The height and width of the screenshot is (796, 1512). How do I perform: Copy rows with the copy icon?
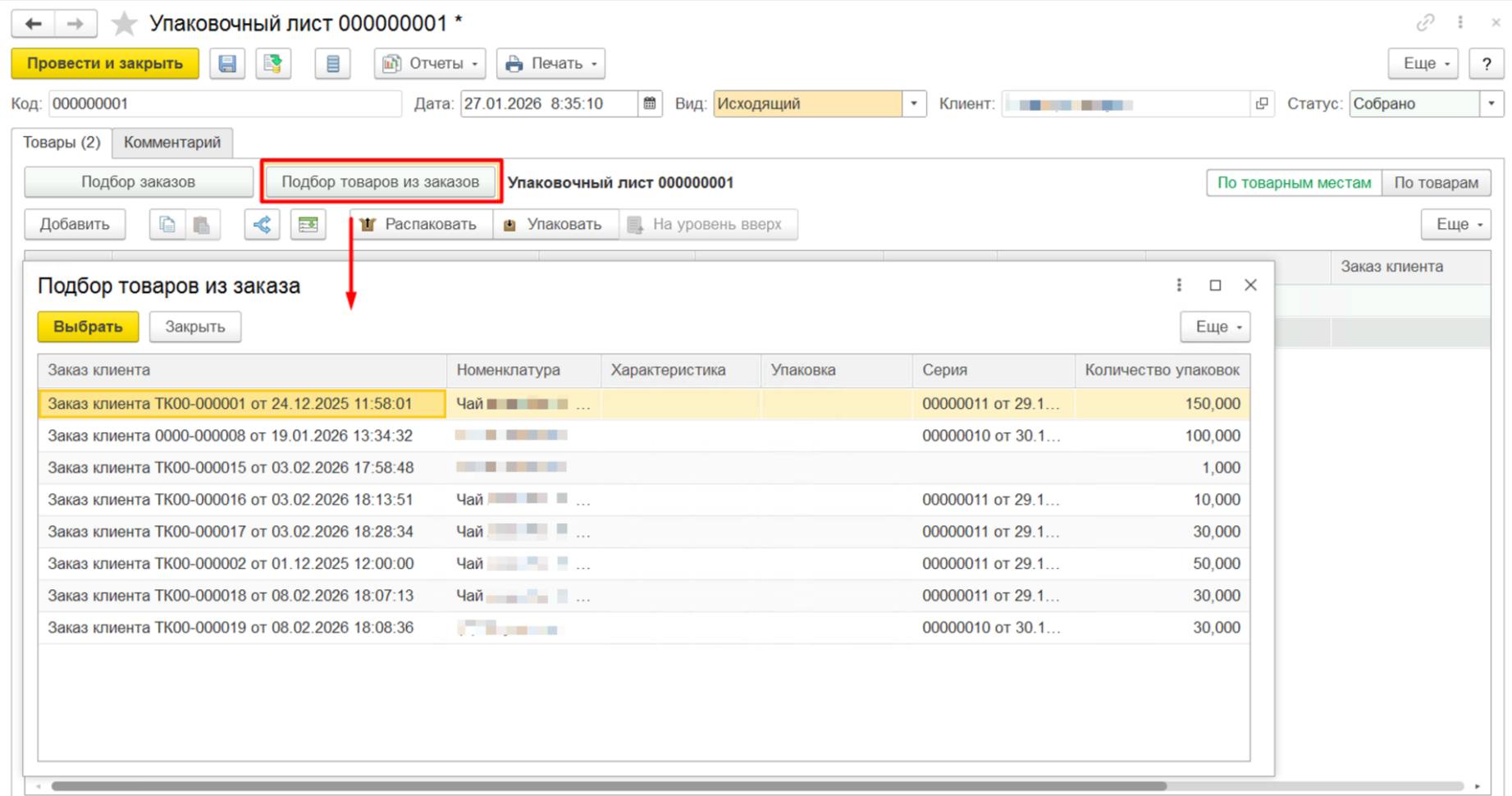(167, 224)
